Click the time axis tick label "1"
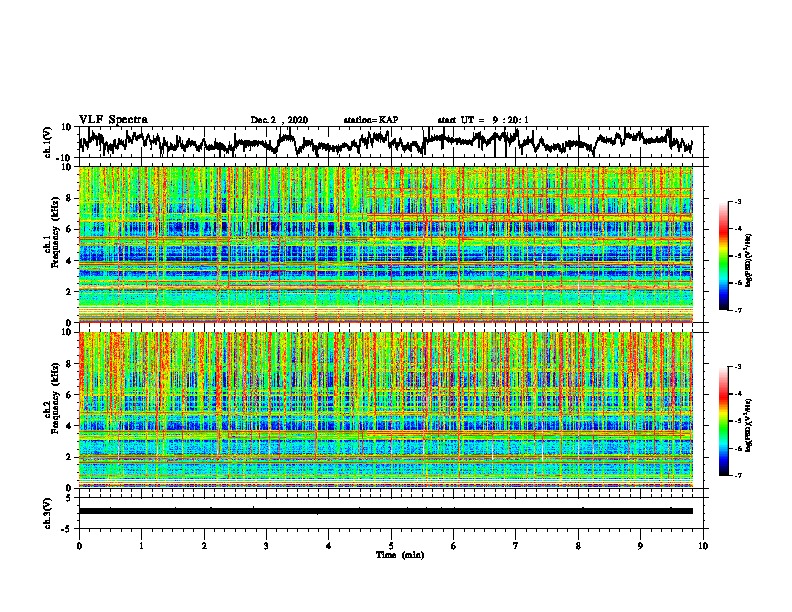The width and height of the screenshot is (792, 612). pyautogui.click(x=141, y=546)
